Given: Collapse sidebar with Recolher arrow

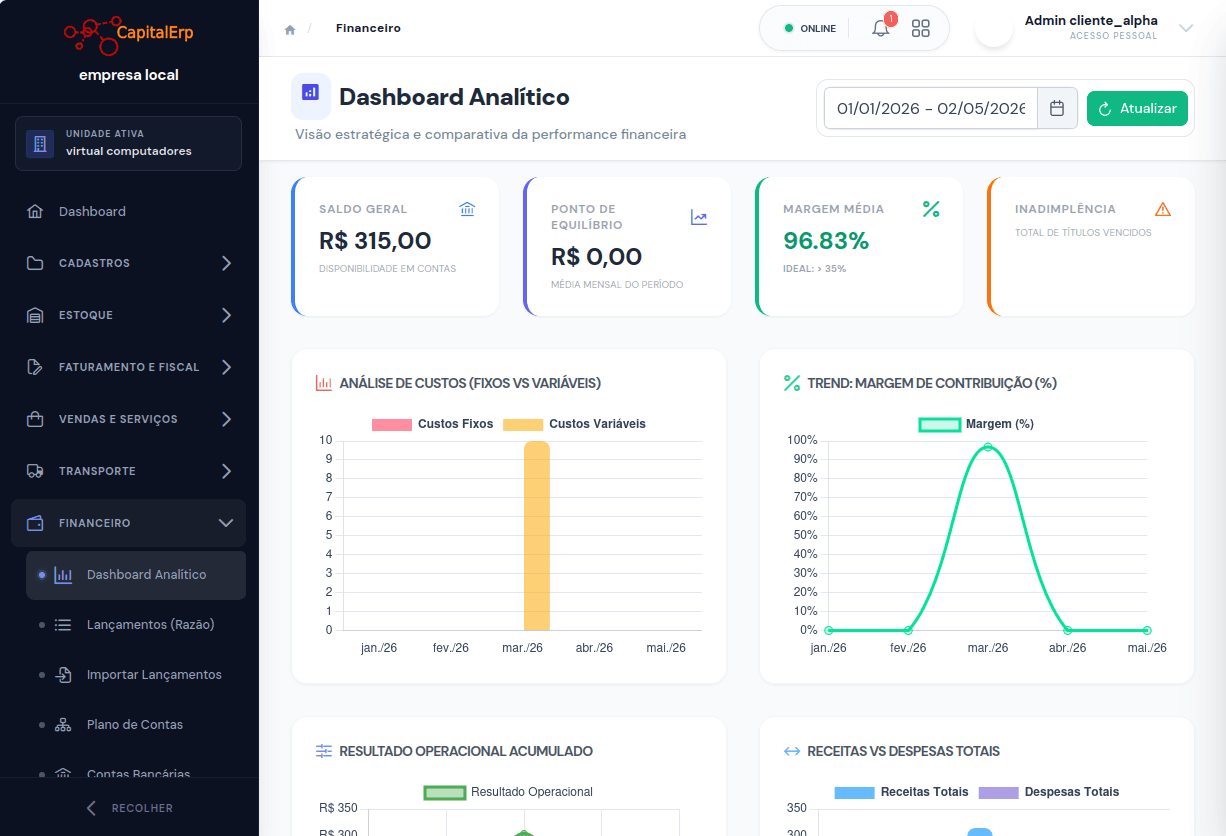Looking at the screenshot, I should click(x=92, y=808).
